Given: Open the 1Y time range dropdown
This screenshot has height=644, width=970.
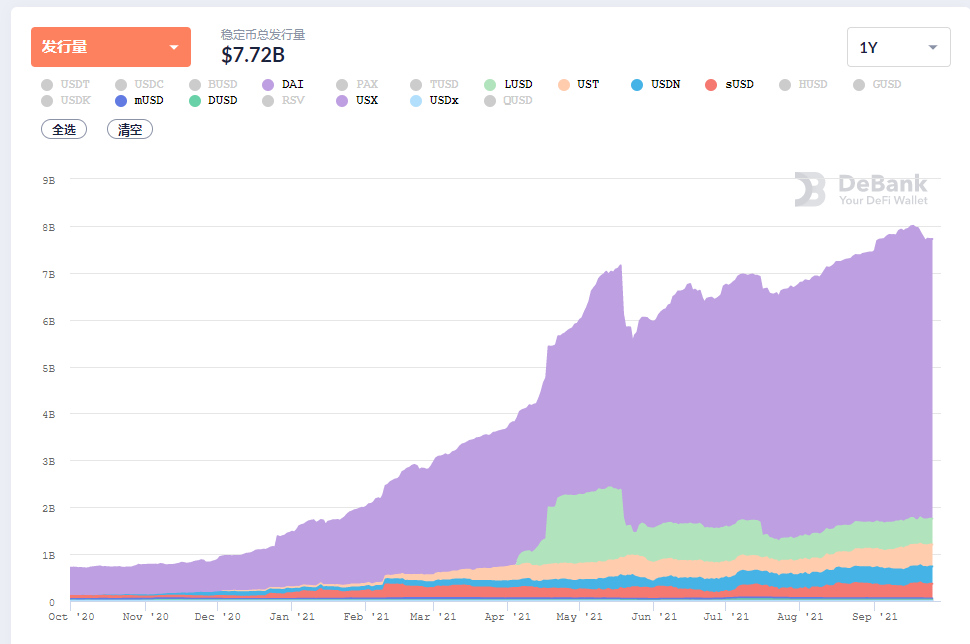Looking at the screenshot, I should 897,46.
